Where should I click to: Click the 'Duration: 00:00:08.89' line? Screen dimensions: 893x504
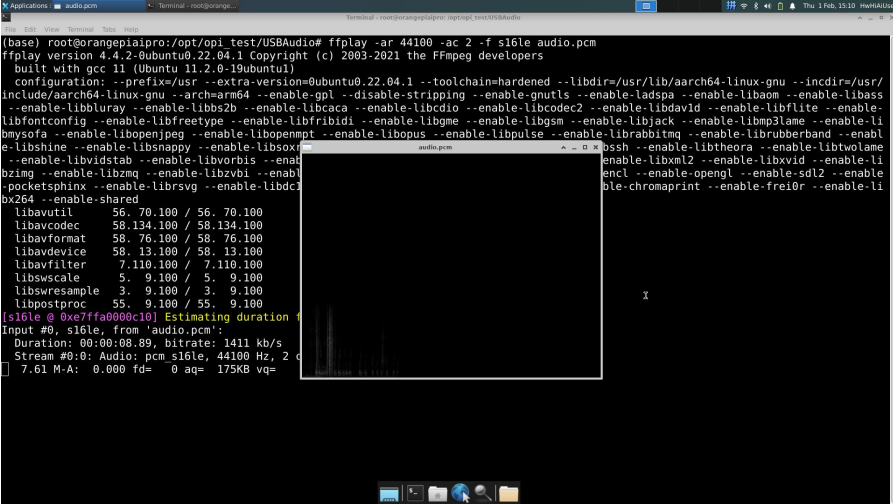(x=148, y=343)
